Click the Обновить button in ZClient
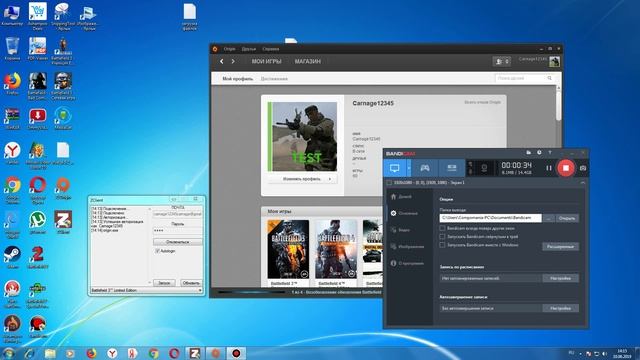The height and width of the screenshot is (360, 640). click(191, 283)
